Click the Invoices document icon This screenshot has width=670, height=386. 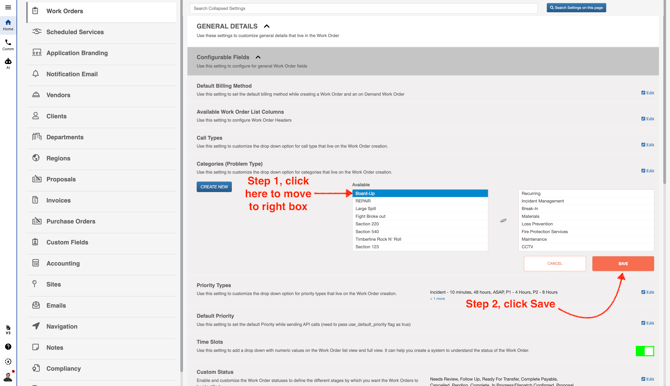[x=35, y=200]
